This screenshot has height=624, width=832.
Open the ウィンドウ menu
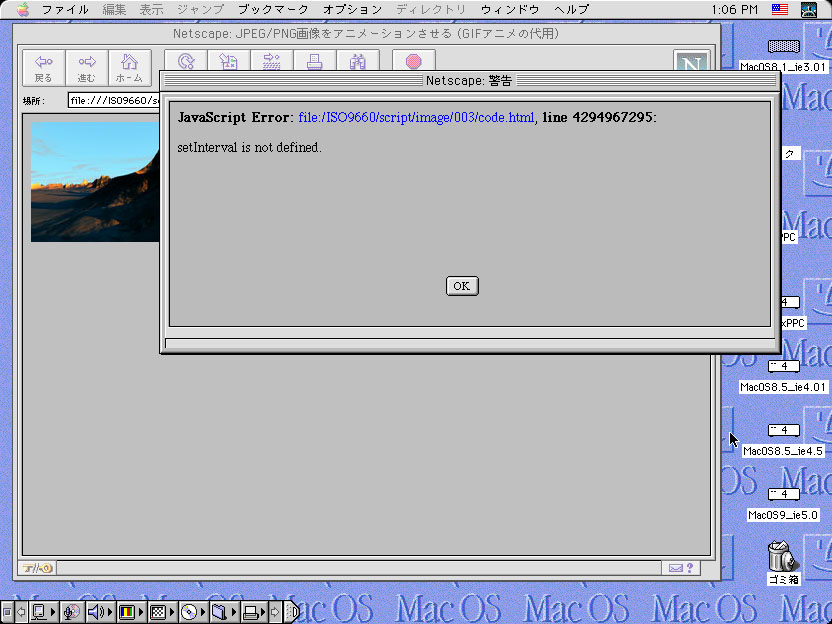pos(510,10)
